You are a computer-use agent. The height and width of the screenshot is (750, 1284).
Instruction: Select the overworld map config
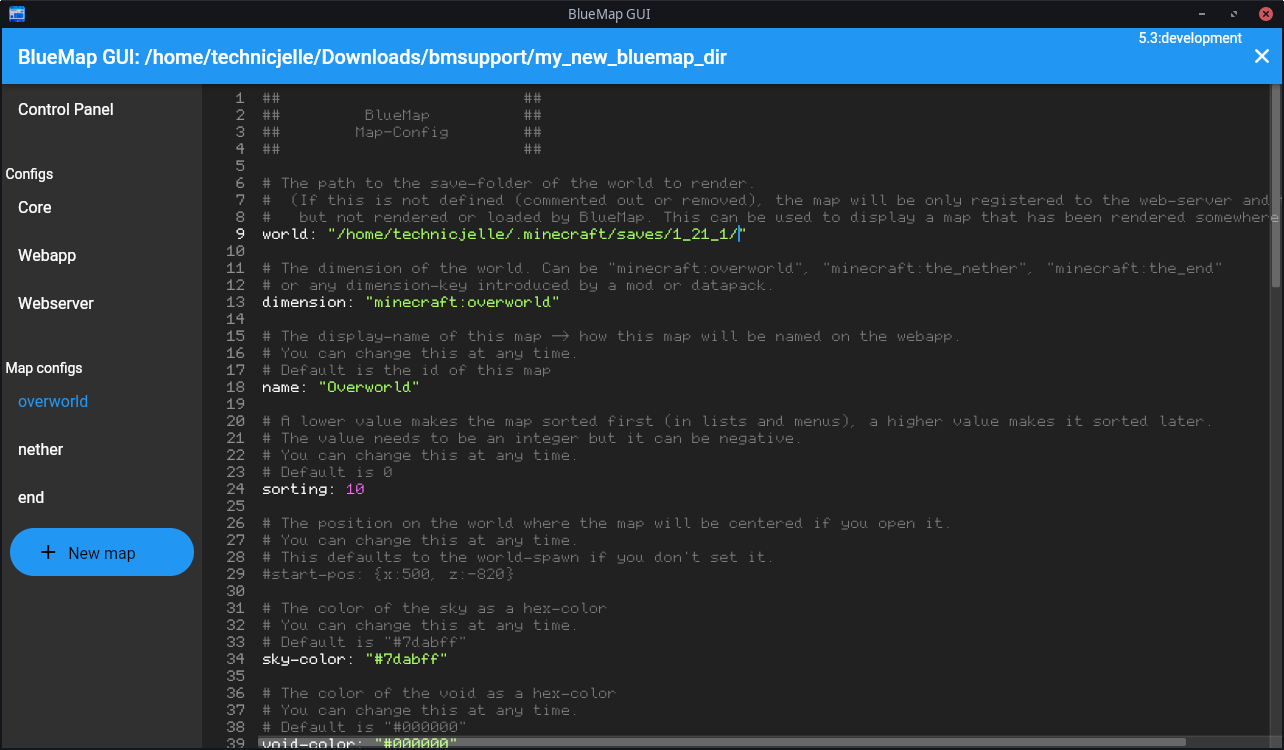tap(53, 402)
